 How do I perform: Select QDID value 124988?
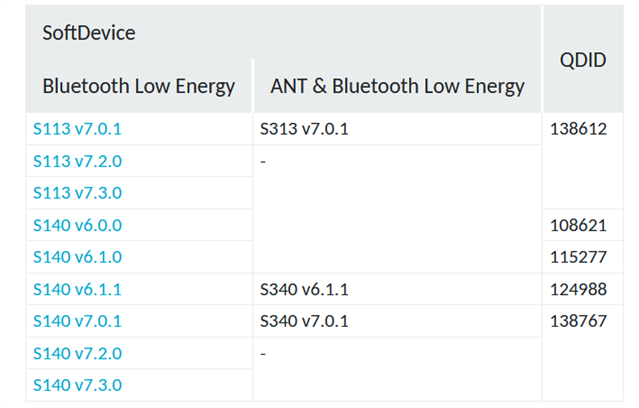pos(579,289)
